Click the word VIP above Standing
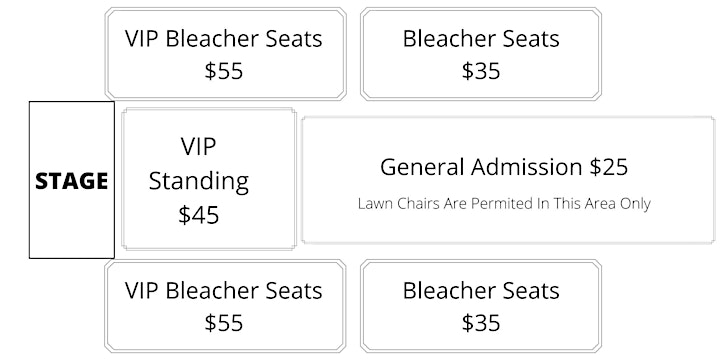 coord(198,147)
